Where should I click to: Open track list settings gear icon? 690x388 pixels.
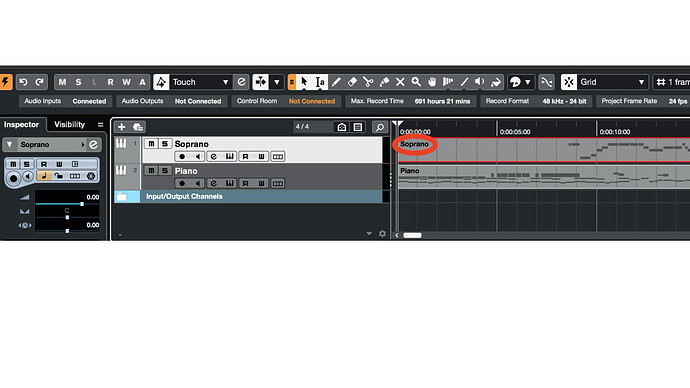pos(382,234)
